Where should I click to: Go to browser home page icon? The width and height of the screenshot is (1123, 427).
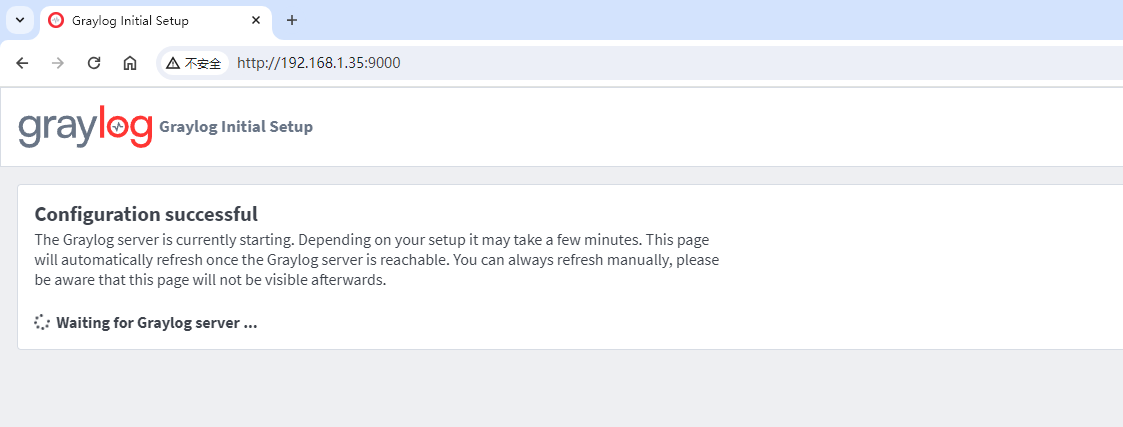130,63
